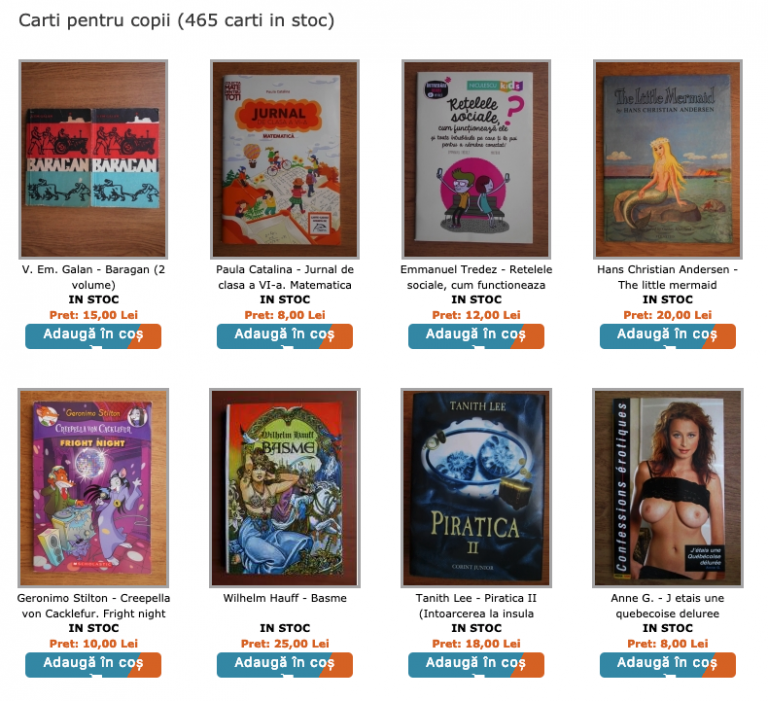
Task: Add Anne G. book to cart
Action: pos(668,665)
